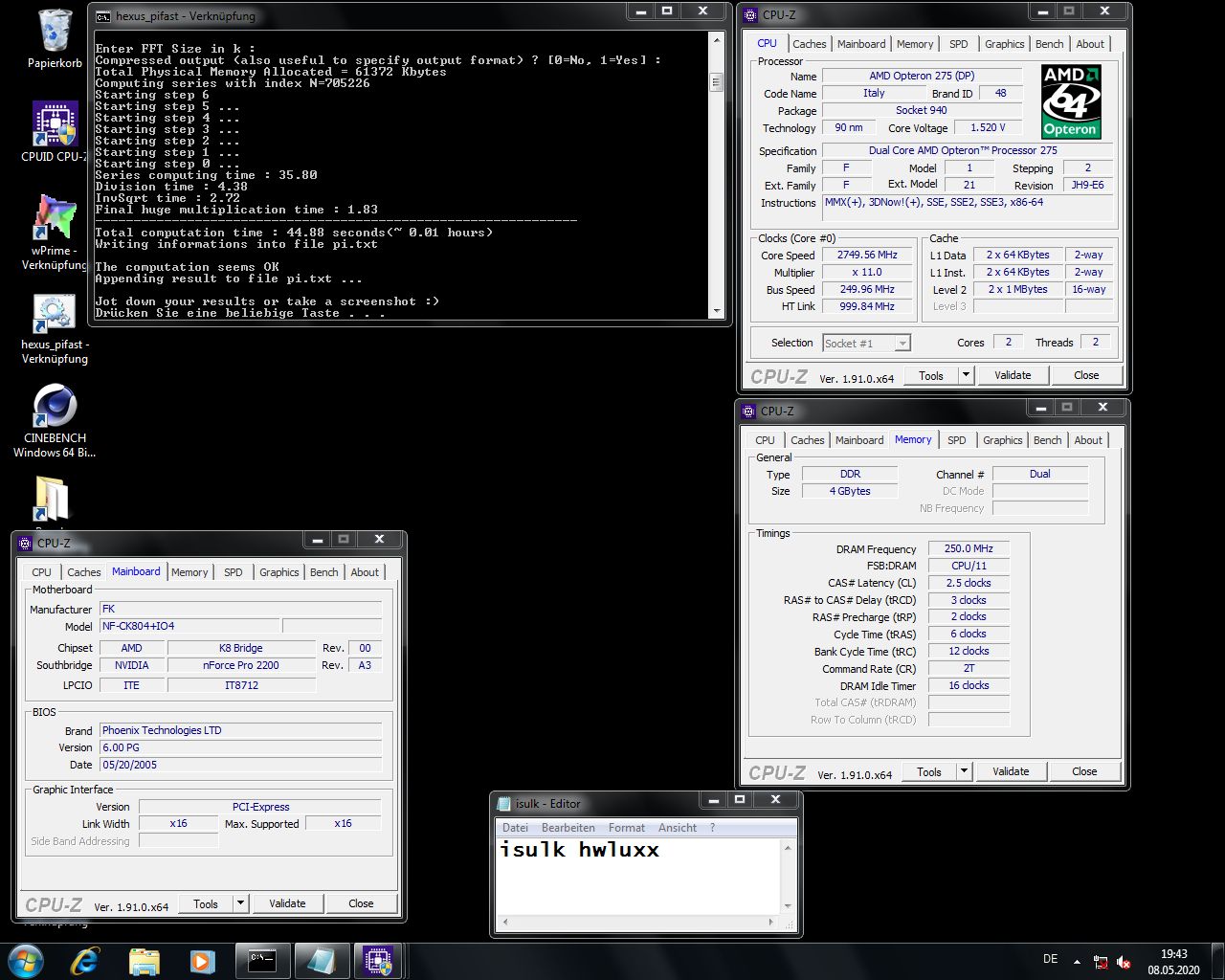Screen dimensions: 1225x980
Task: Expand the Tools dropdown arrow in the Memory window
Action: [x=964, y=771]
